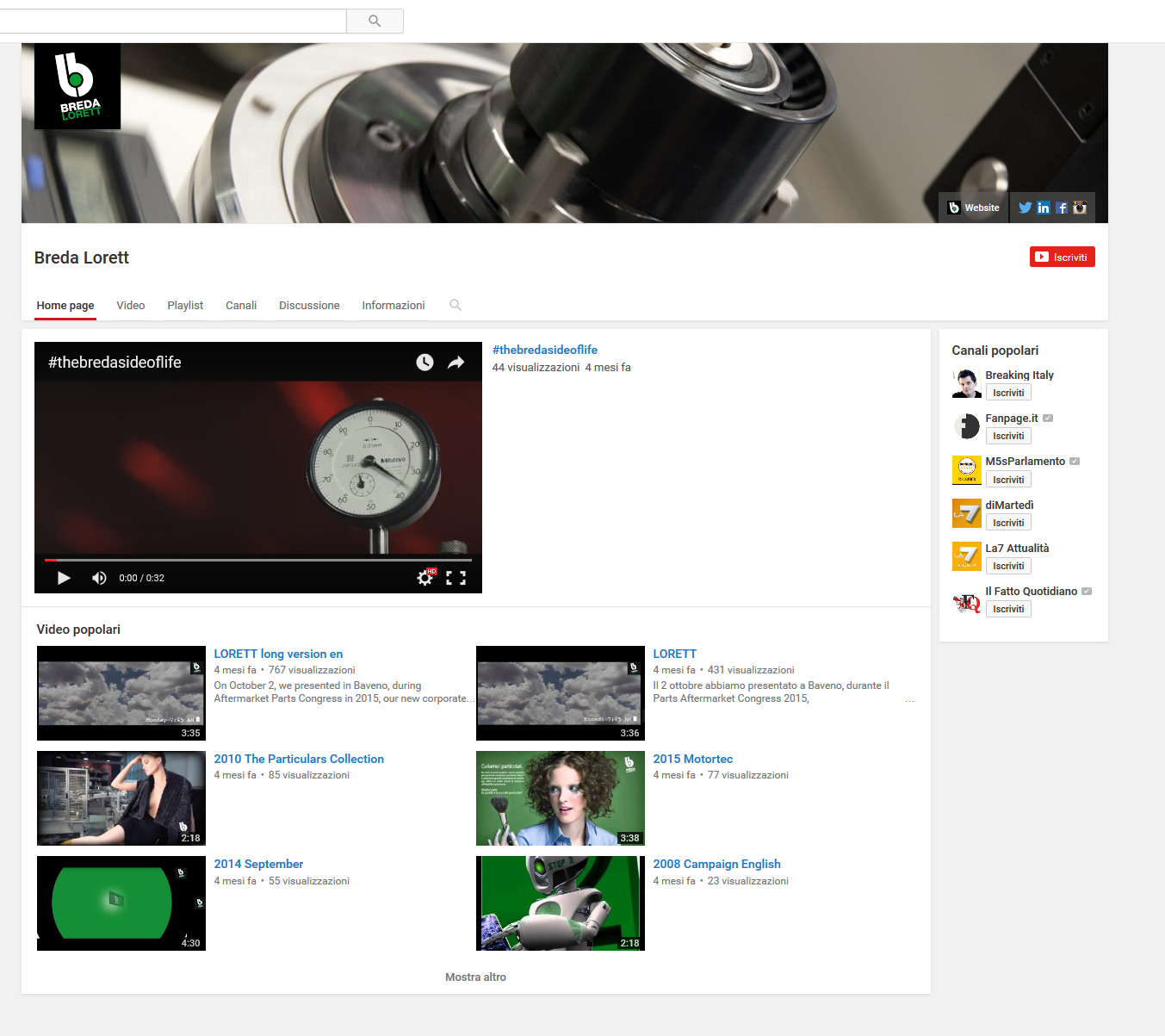This screenshot has height=1036, width=1165.
Task: Subscribe to Breaking Italy
Action: pos(1008,393)
